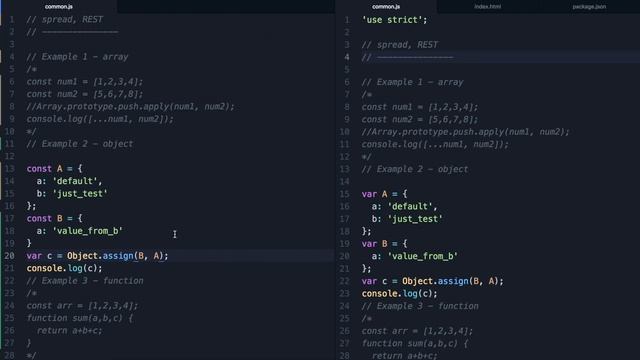Select the common.js tab in left pane

[58, 7]
